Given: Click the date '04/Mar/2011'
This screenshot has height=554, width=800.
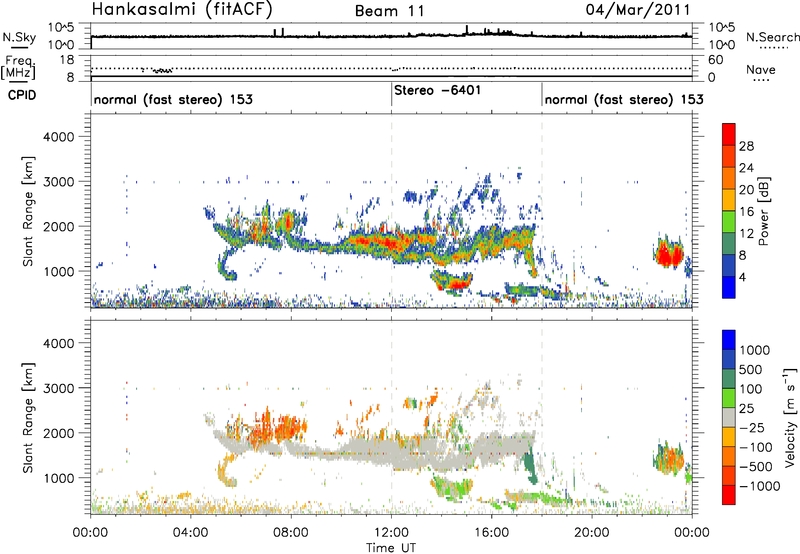Looking at the screenshot, I should click(638, 9).
